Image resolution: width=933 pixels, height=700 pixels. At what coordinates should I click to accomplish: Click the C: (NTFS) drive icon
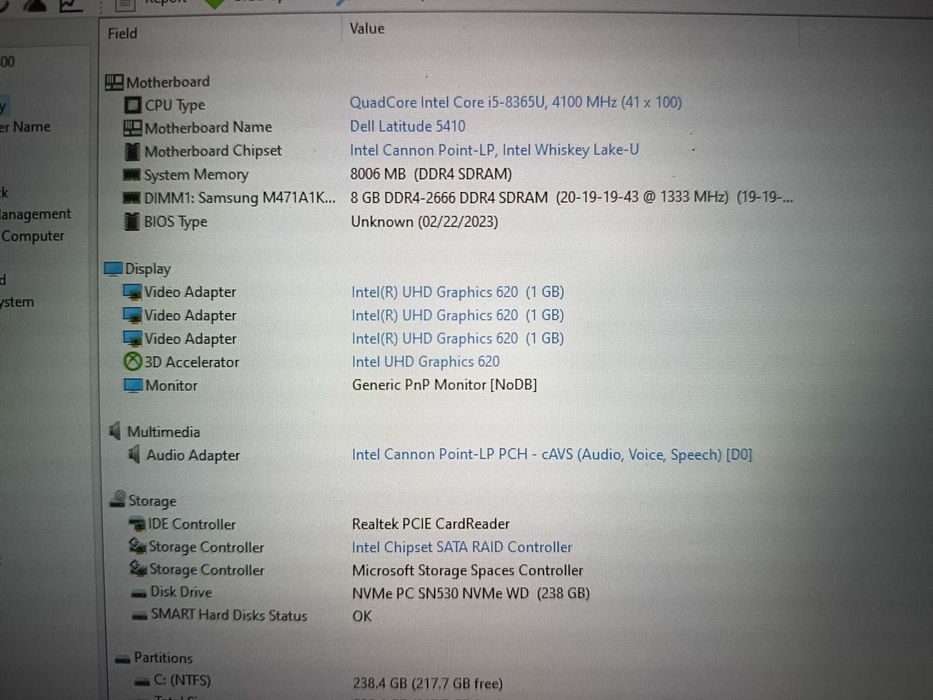142,682
